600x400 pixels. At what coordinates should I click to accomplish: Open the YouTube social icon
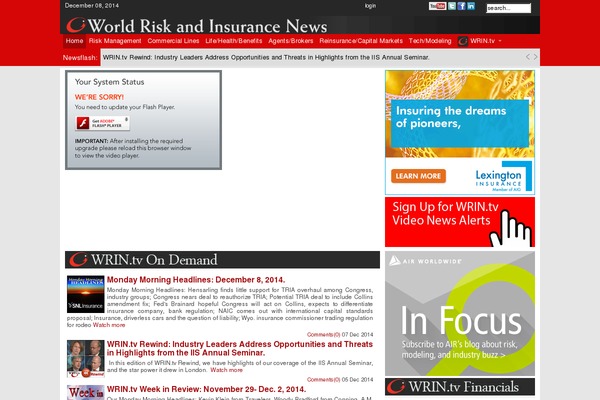[x=437, y=6]
